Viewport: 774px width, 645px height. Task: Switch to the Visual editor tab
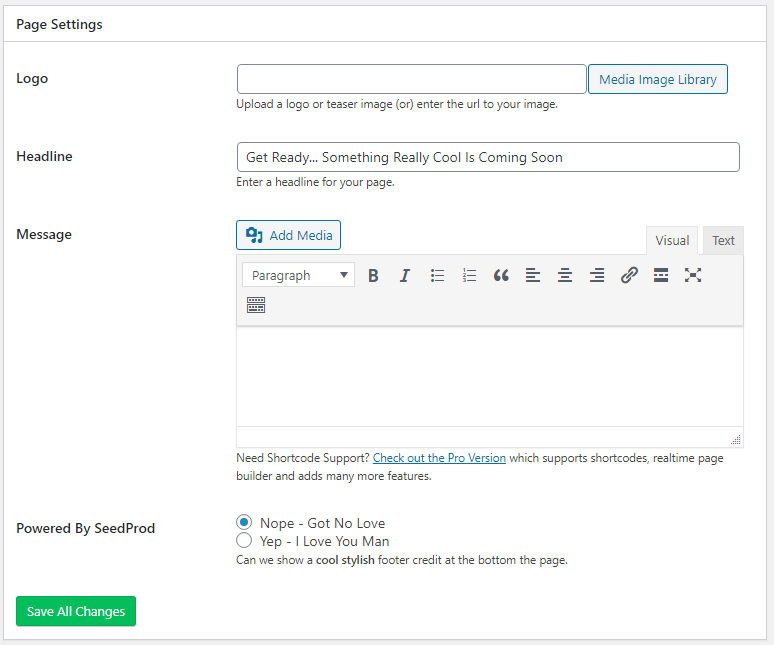(672, 240)
